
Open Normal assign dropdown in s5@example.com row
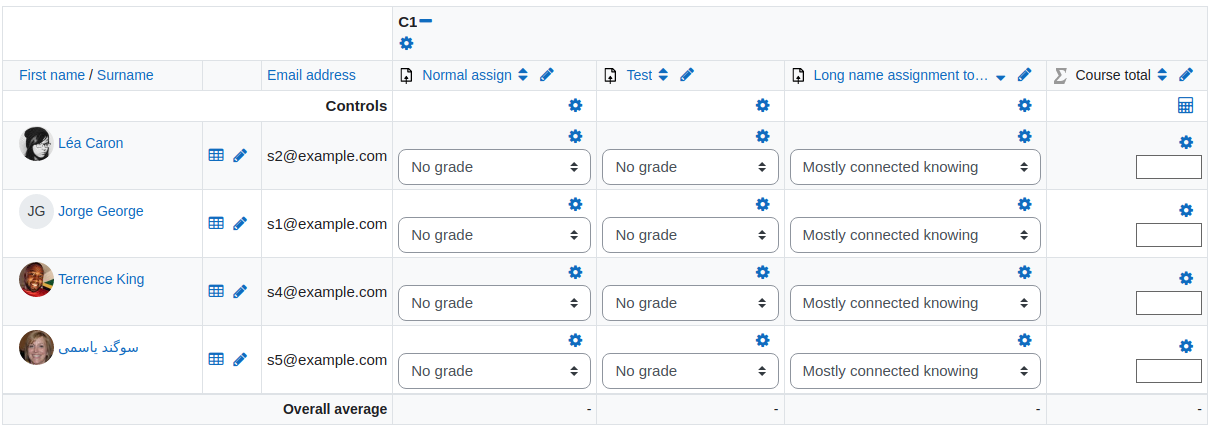[494, 371]
